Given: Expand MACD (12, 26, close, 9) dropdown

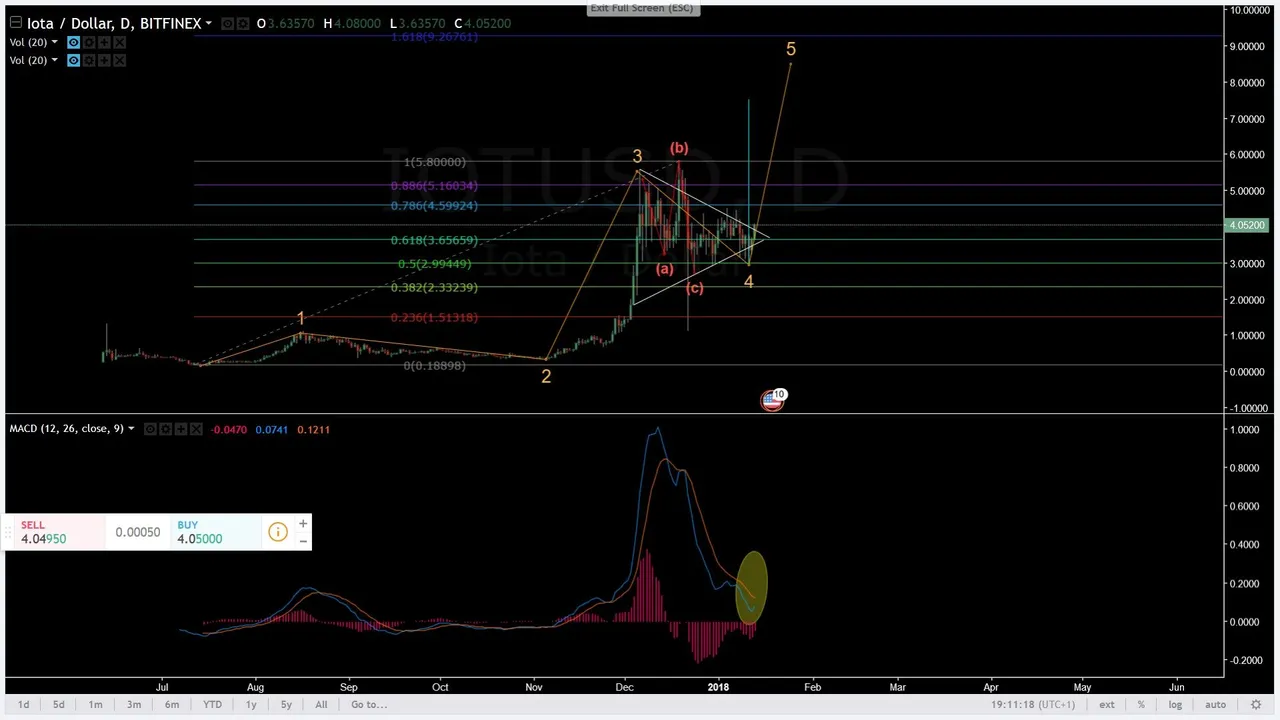Looking at the screenshot, I should tap(130, 429).
